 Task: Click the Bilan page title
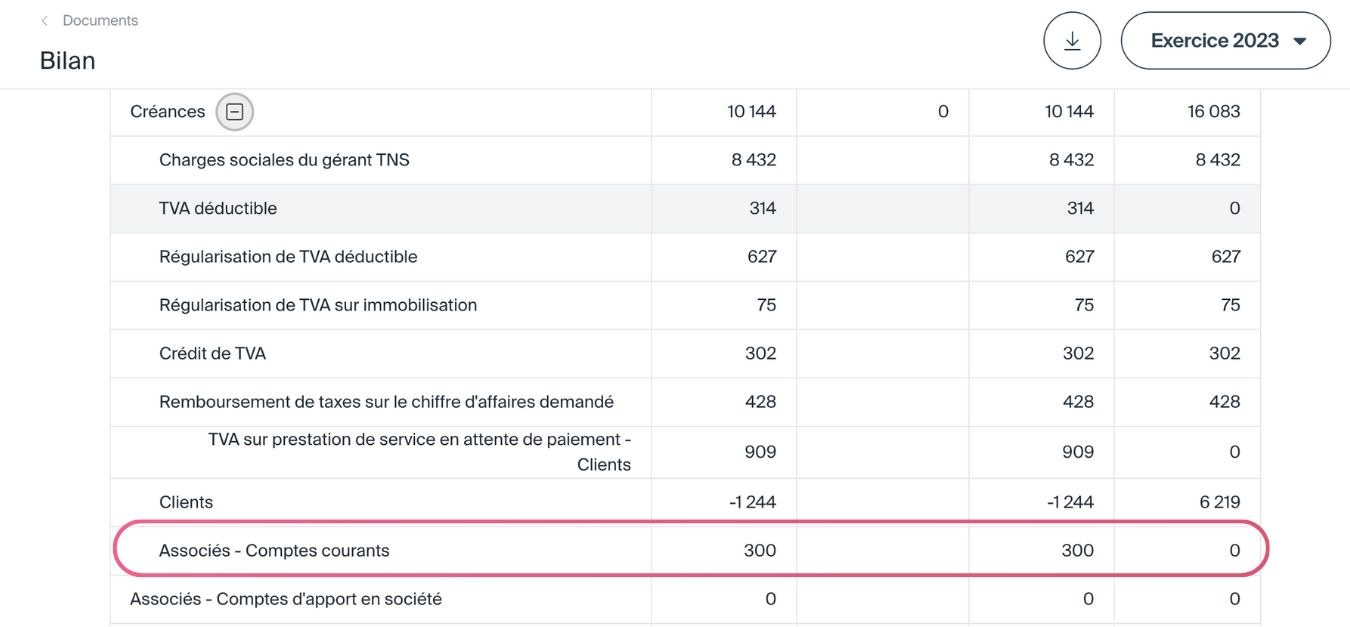pos(68,61)
